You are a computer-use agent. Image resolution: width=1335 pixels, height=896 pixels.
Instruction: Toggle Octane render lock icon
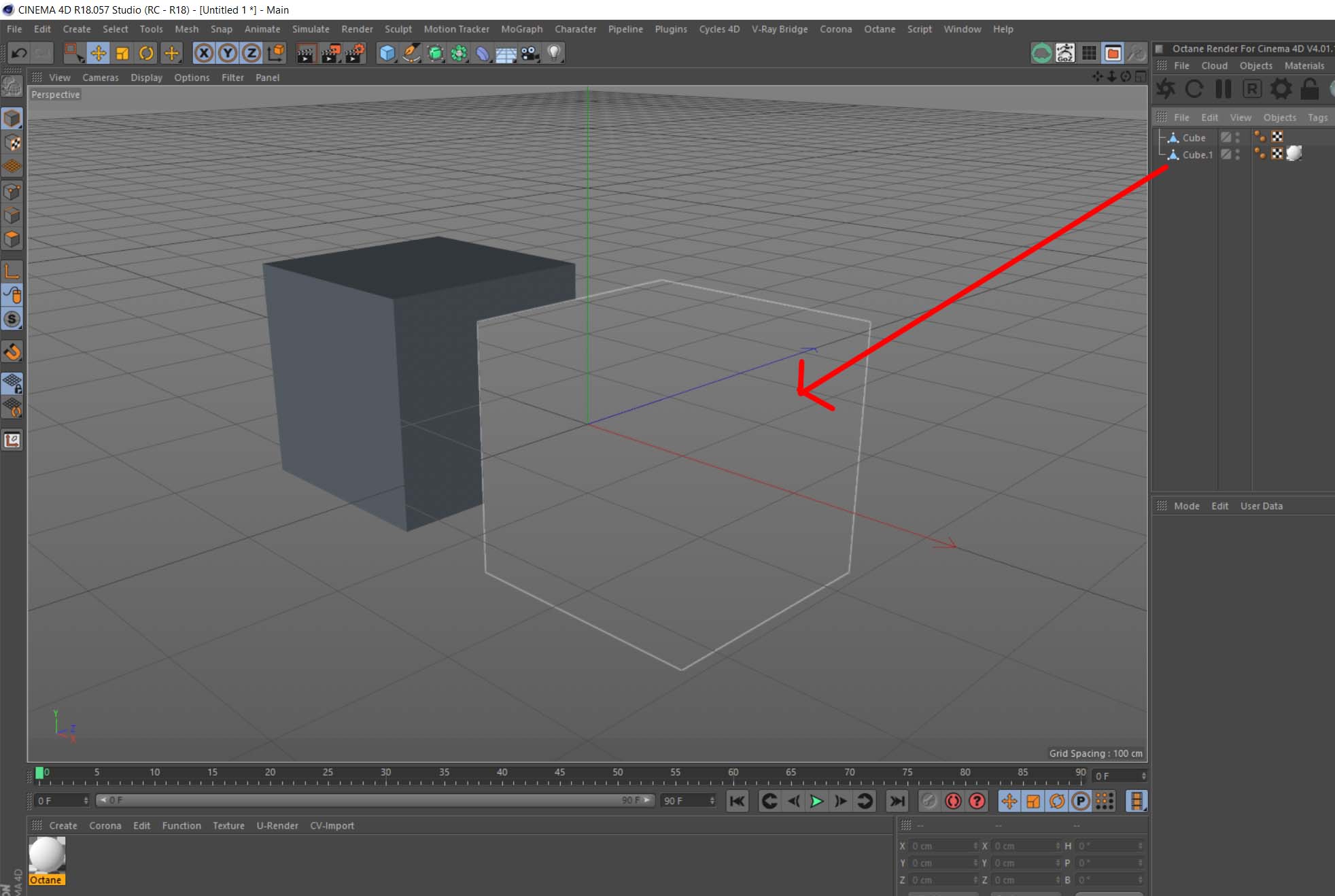(x=1309, y=89)
